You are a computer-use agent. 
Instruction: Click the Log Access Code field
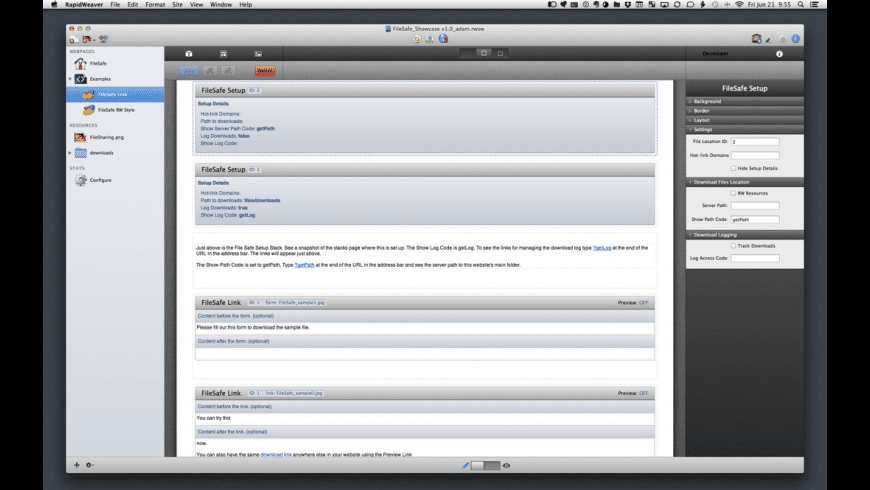tap(755, 258)
